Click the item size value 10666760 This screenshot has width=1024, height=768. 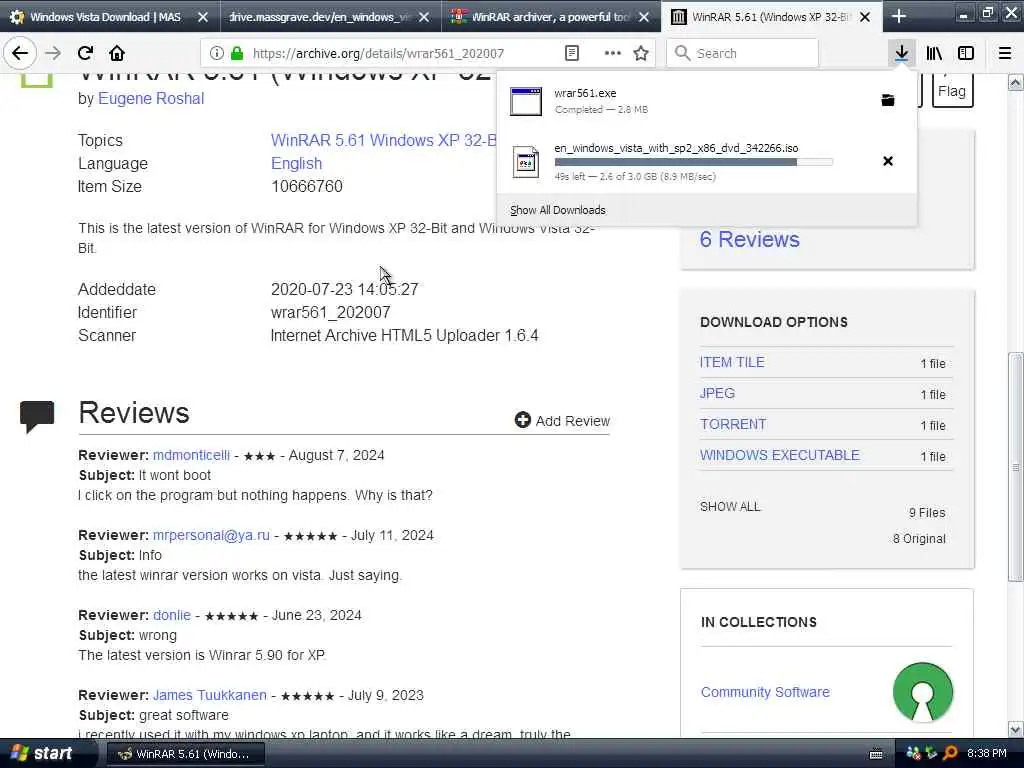pos(307,187)
